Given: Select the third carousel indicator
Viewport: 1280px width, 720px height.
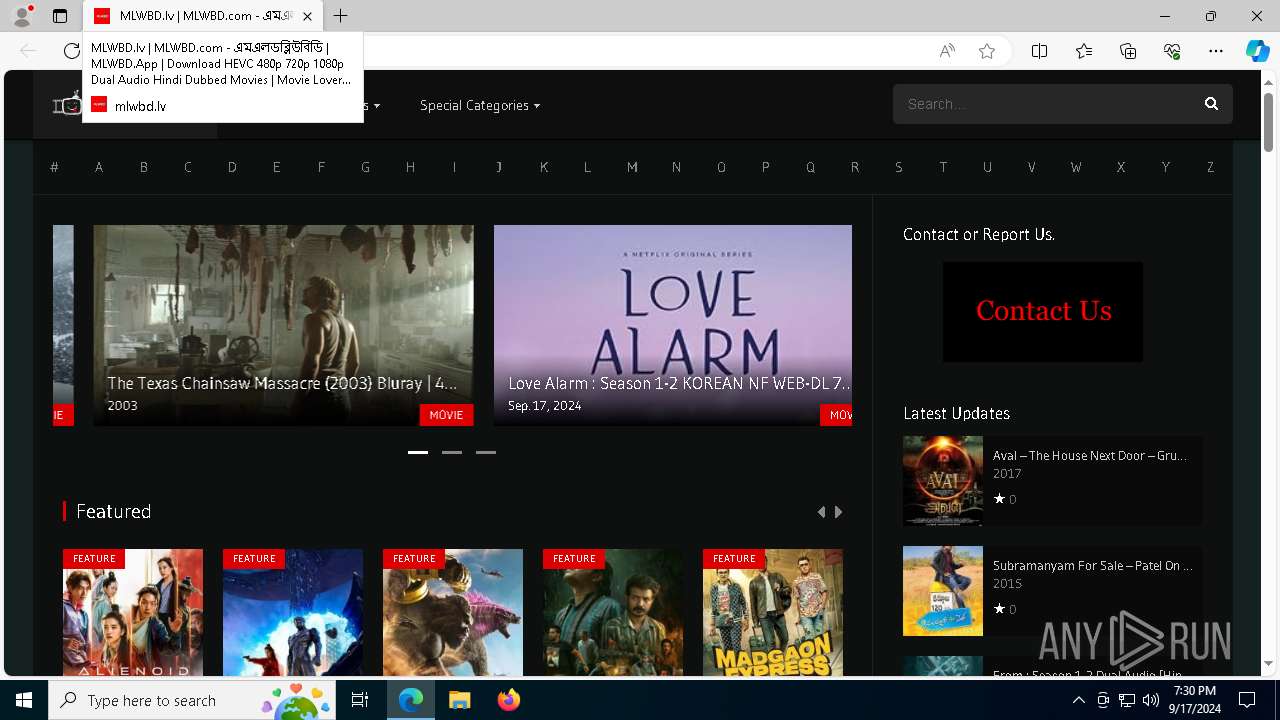Looking at the screenshot, I should (x=486, y=452).
